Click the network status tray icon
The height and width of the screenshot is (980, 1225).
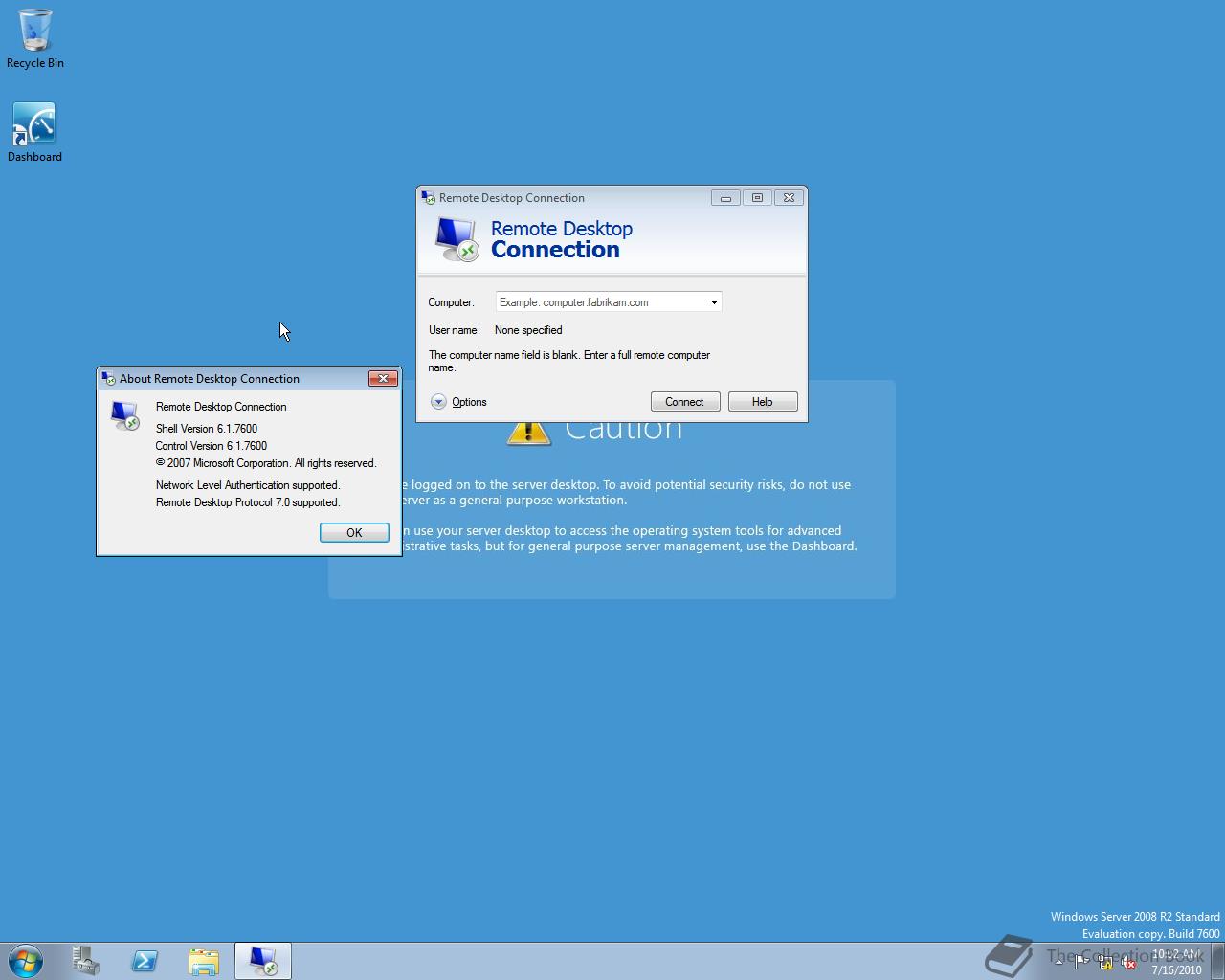point(1106,962)
